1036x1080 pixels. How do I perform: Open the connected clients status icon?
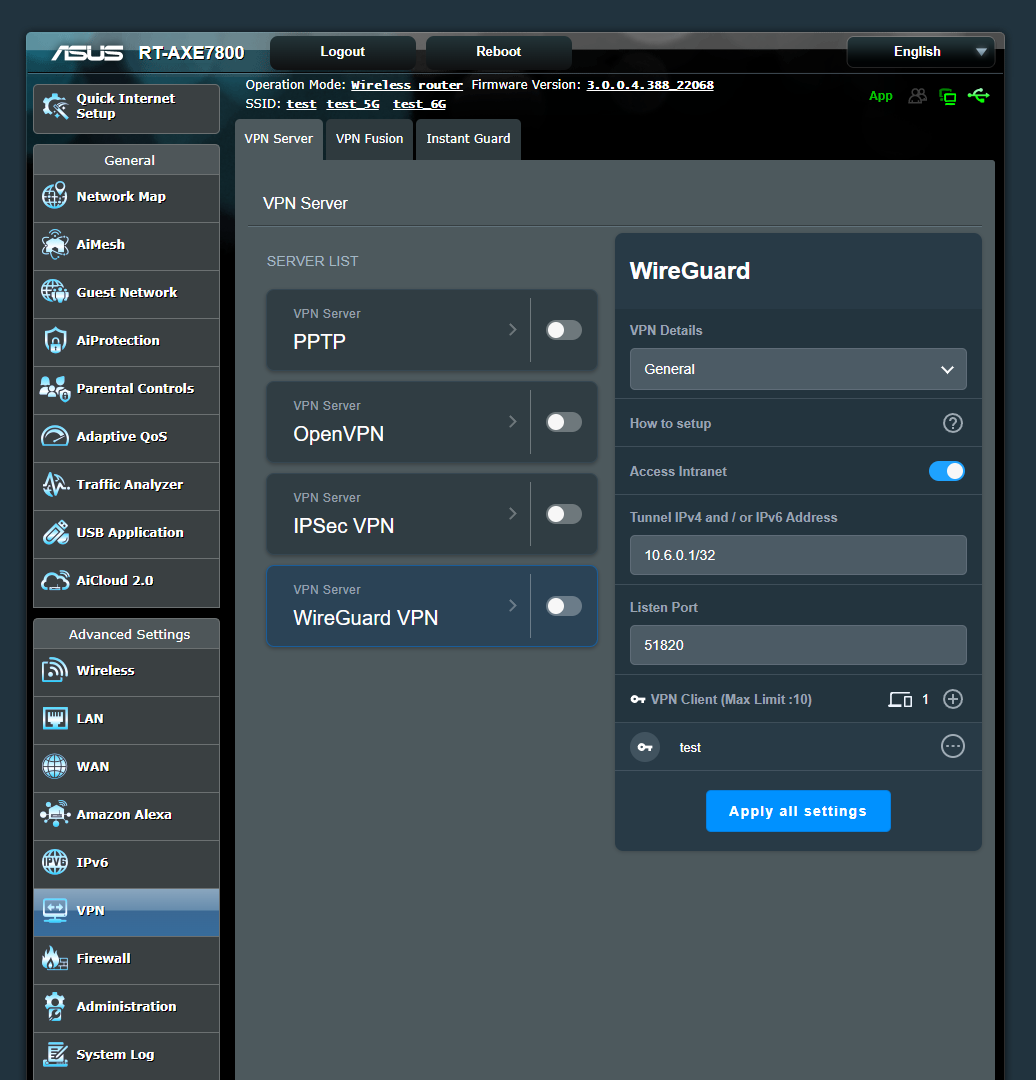pos(918,96)
